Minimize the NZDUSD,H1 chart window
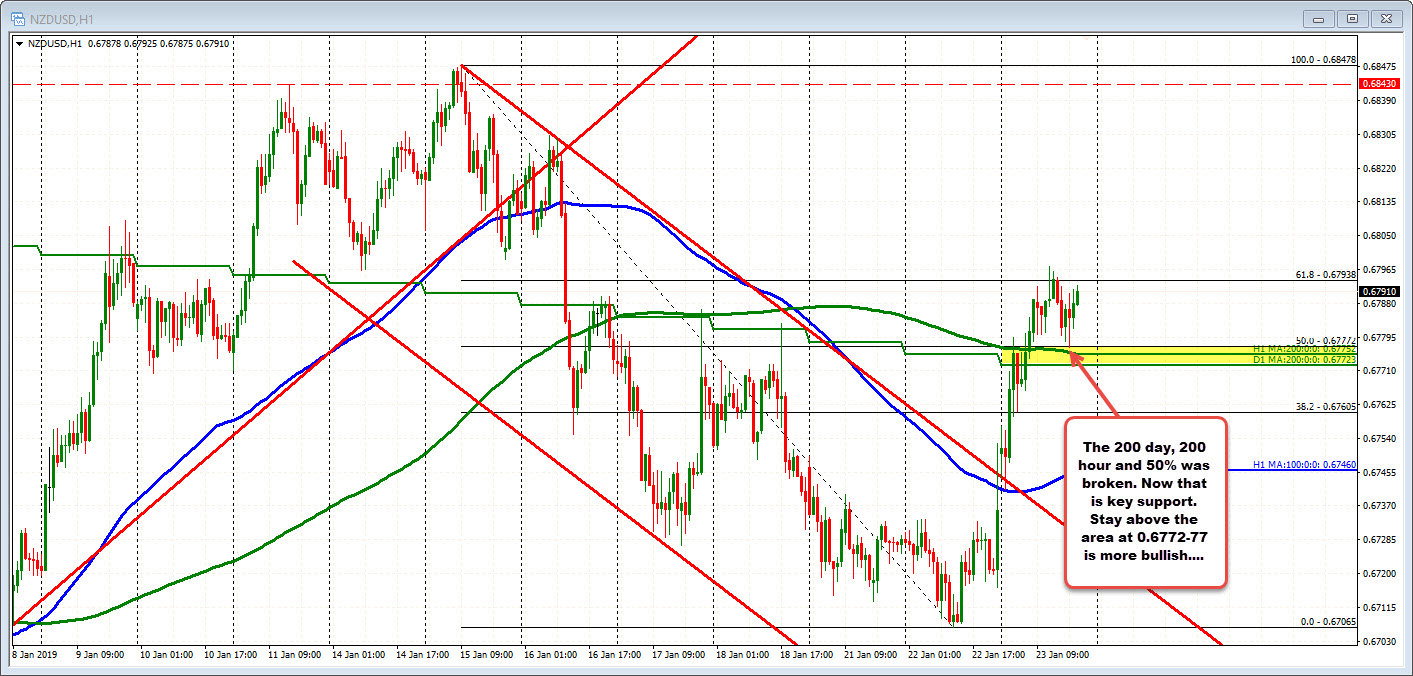This screenshot has height=676, width=1413. [x=1318, y=19]
